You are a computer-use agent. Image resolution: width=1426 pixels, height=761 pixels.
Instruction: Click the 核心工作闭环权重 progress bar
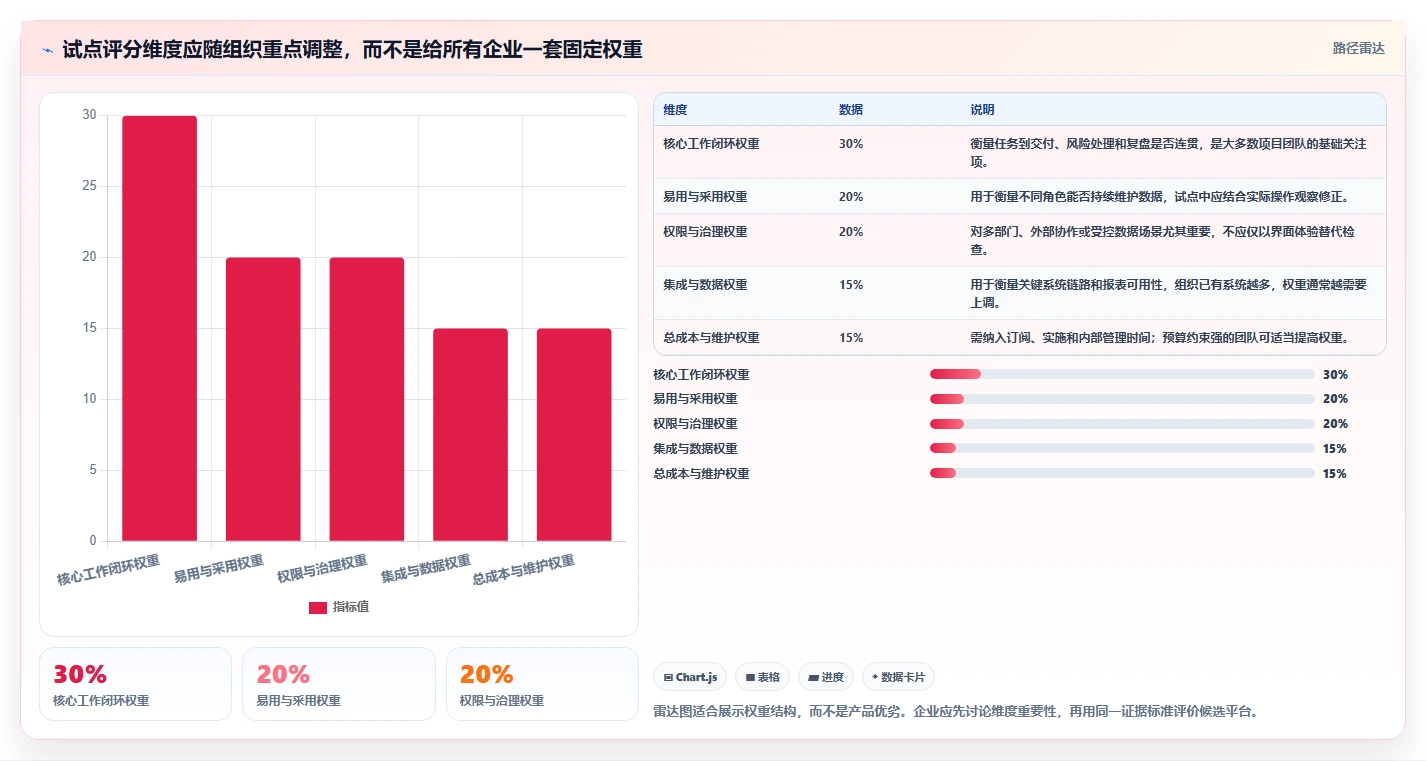pos(1122,374)
